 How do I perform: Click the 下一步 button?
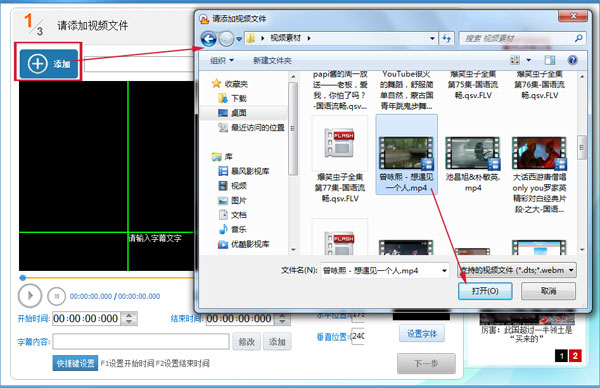point(426,363)
